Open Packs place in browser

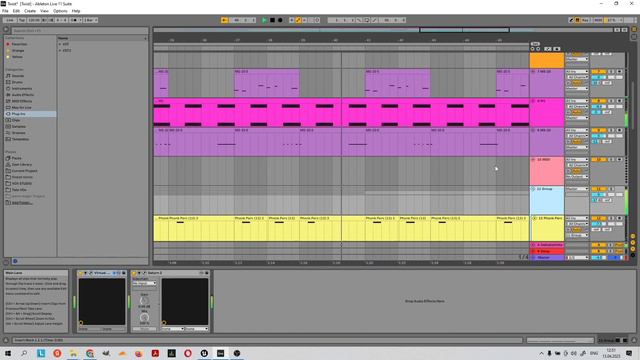pyautogui.click(x=16, y=158)
